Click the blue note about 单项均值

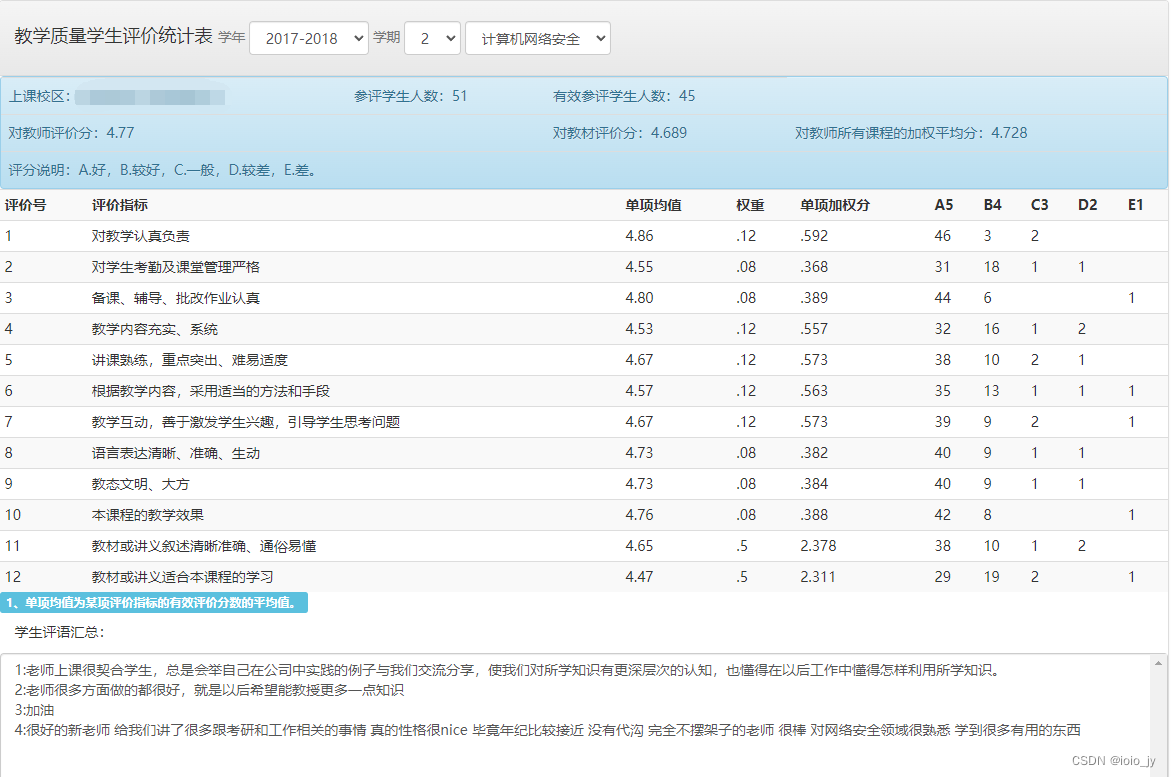pyautogui.click(x=154, y=602)
